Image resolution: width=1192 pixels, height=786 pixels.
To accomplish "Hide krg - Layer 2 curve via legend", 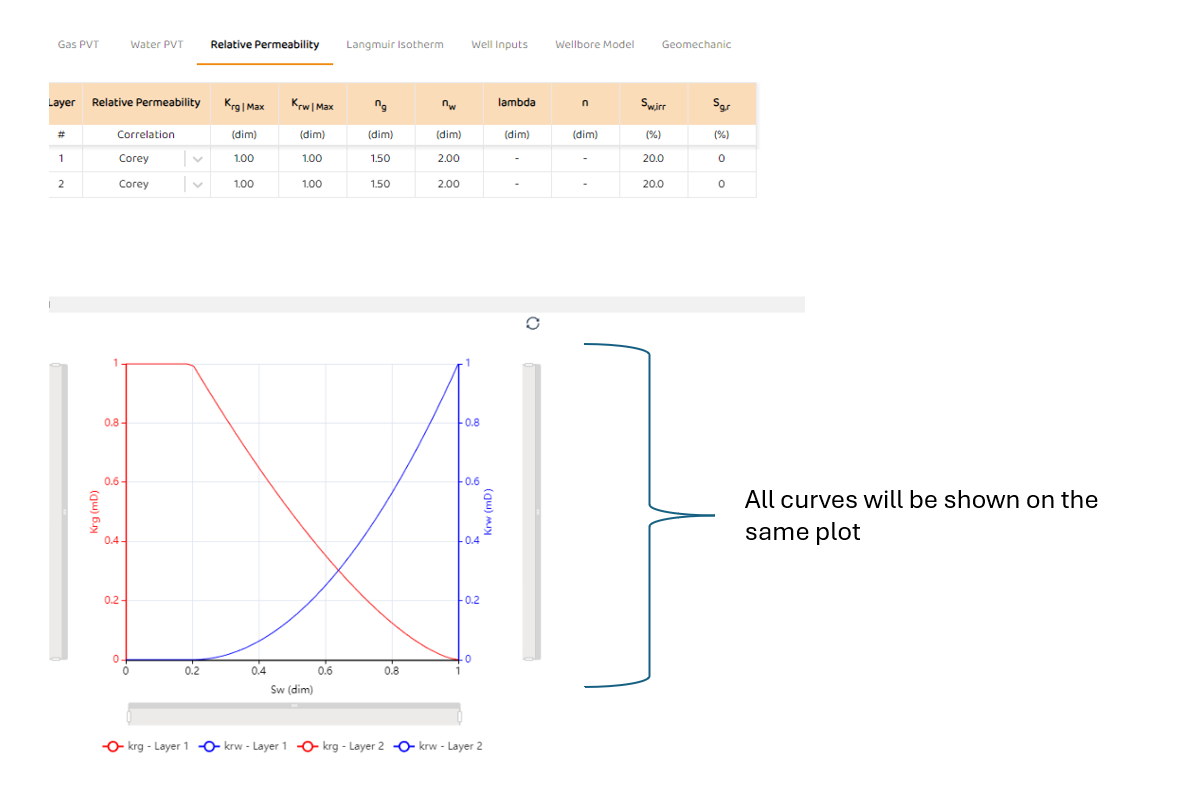I will coord(340,746).
